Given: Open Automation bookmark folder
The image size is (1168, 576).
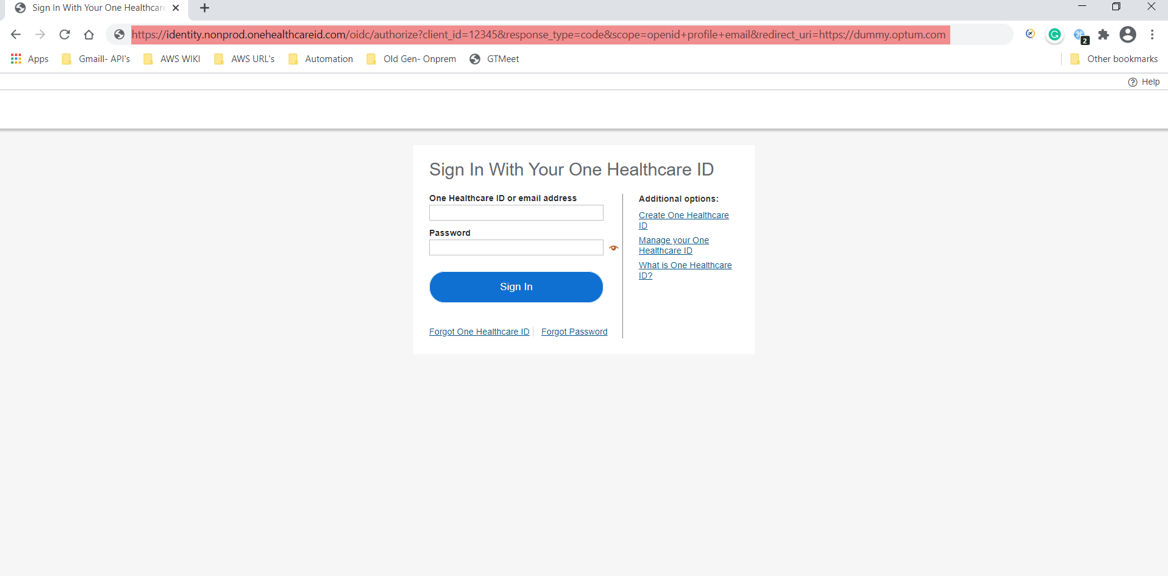Looking at the screenshot, I should 320,59.
